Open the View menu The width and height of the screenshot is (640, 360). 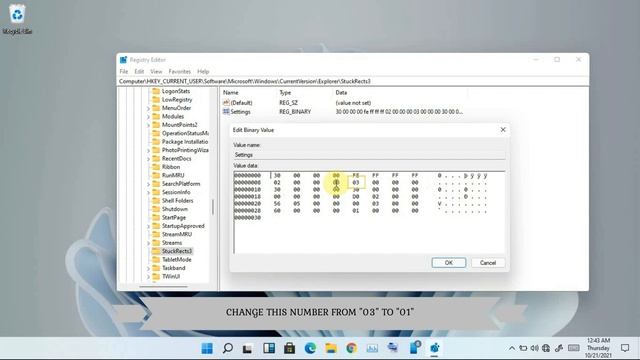156,71
